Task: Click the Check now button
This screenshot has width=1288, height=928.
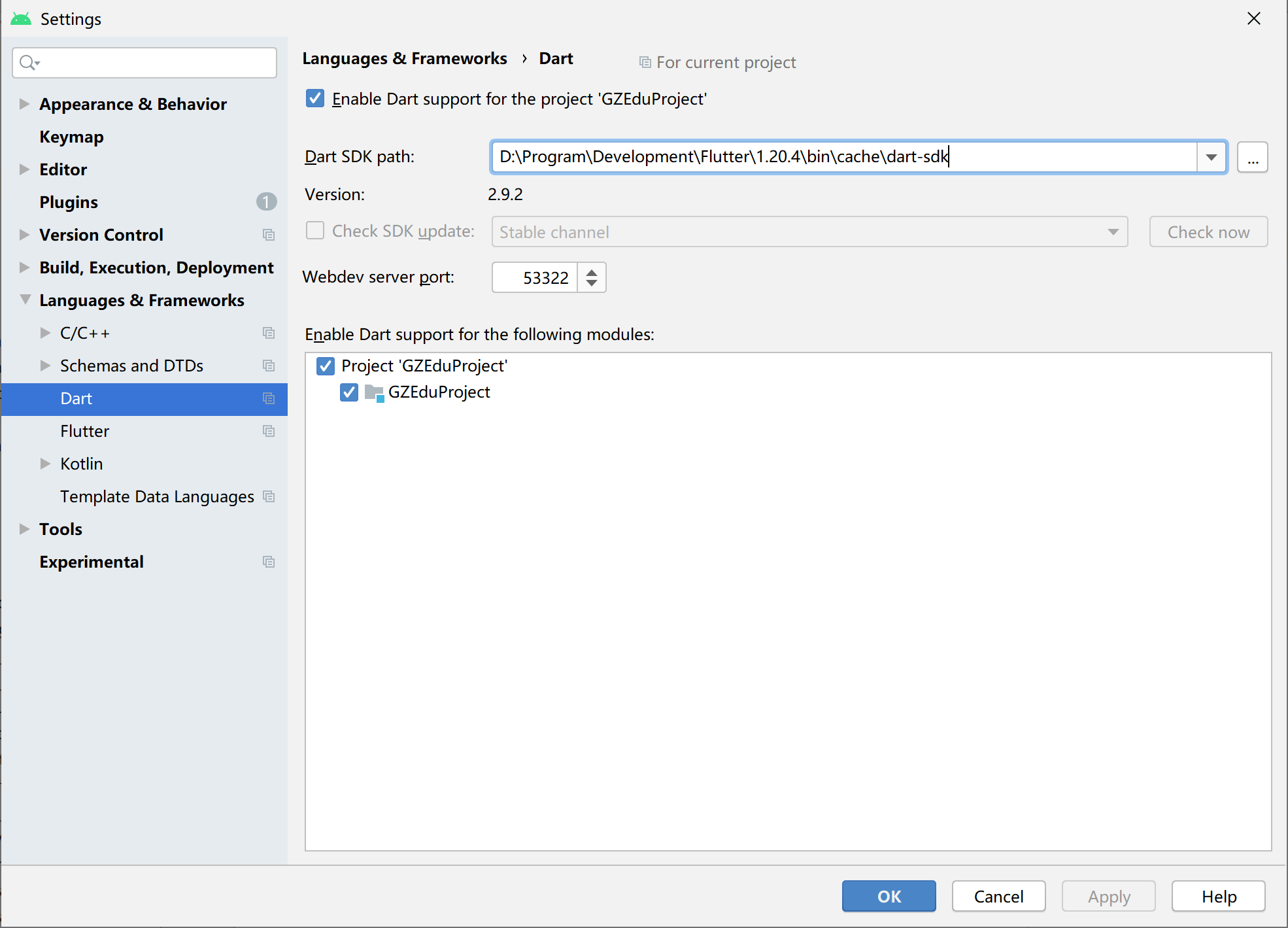Action: tap(1208, 232)
